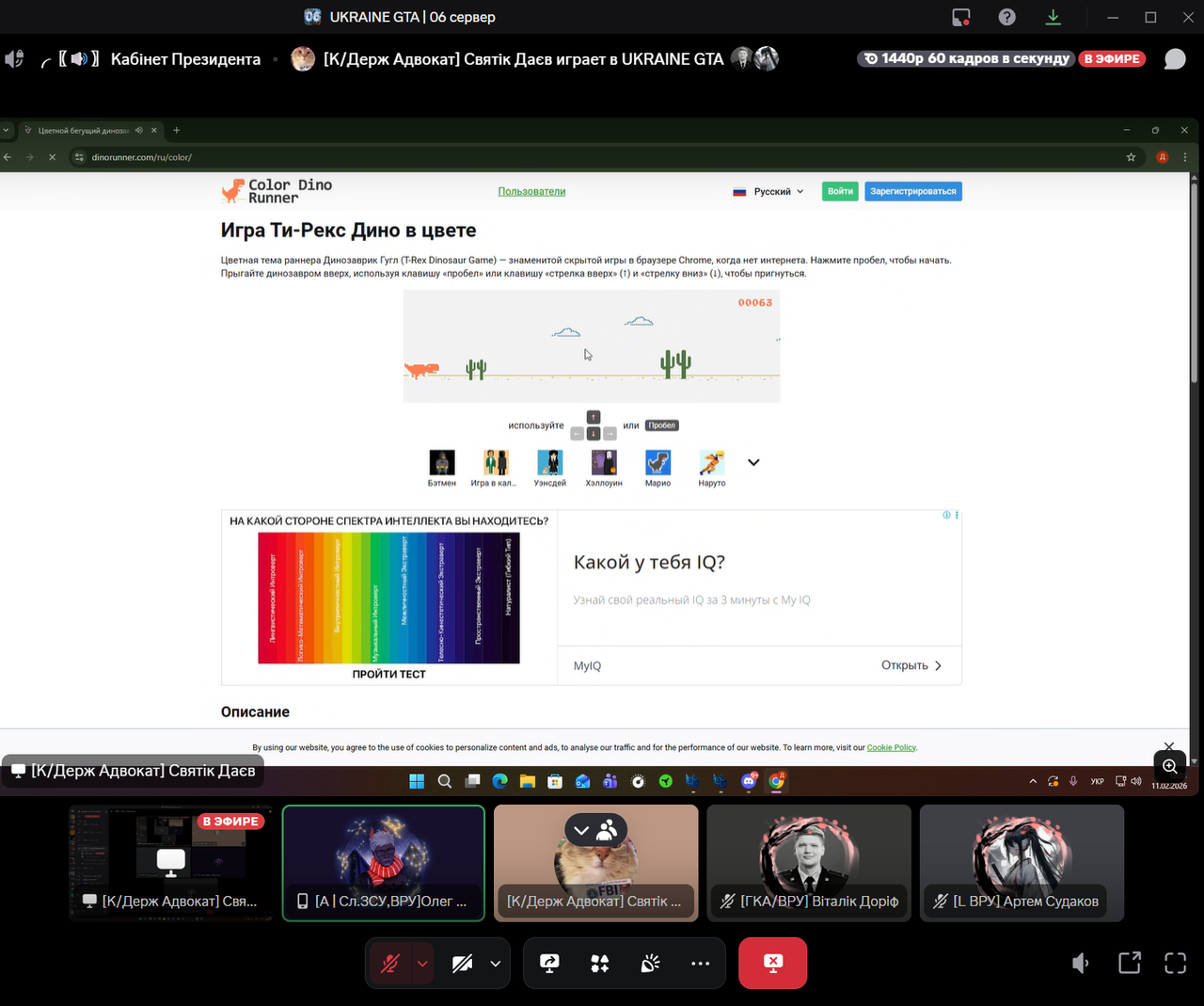
Task: Disconnect from the call red button
Action: pos(772,963)
